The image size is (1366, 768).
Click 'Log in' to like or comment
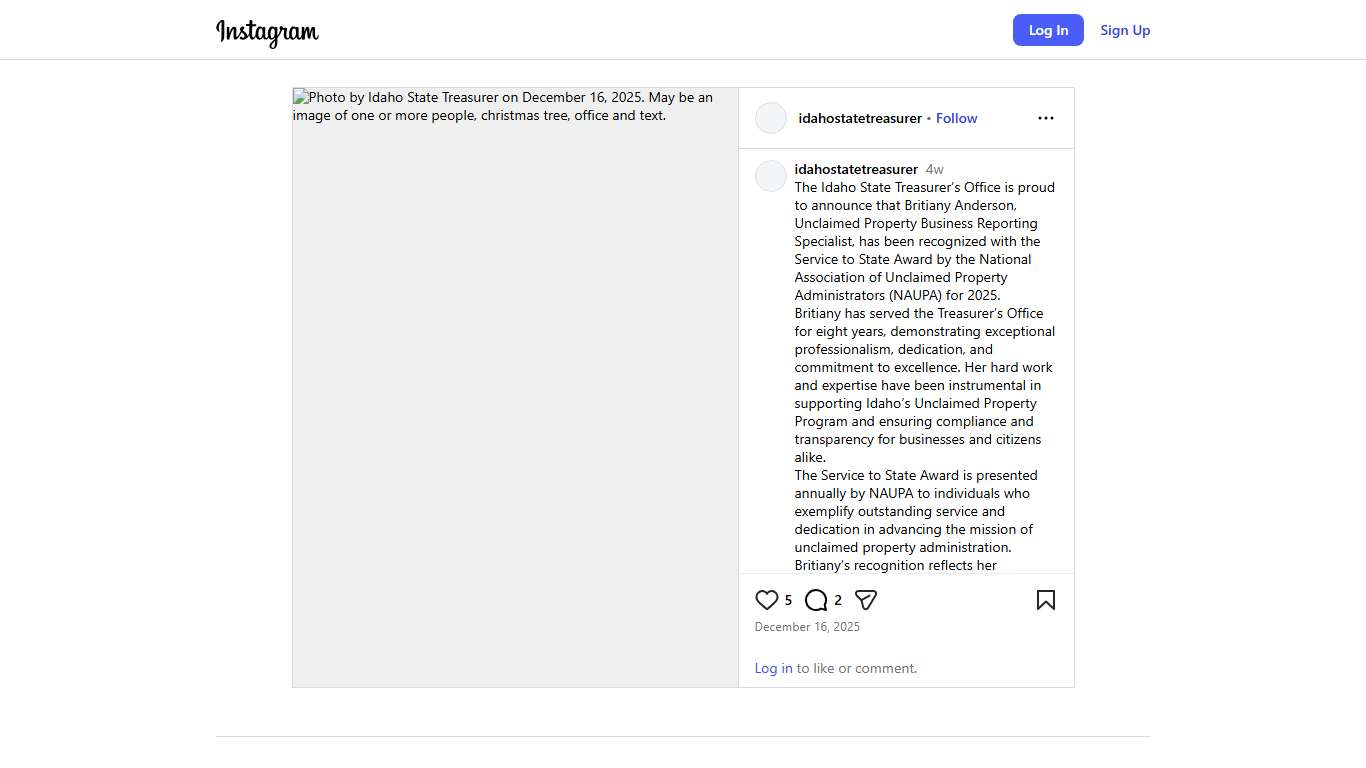point(773,668)
